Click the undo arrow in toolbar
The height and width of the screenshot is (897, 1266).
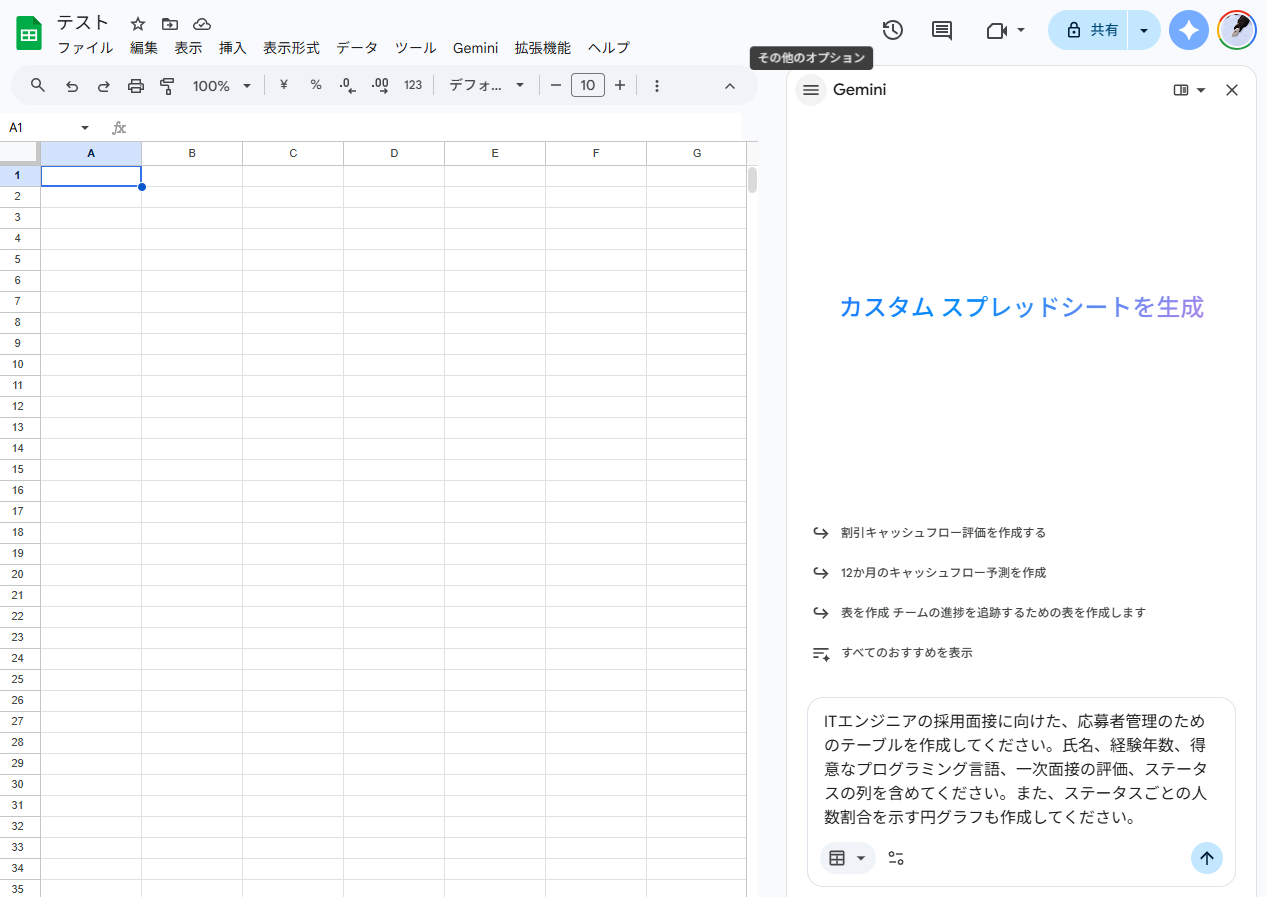[x=72, y=86]
